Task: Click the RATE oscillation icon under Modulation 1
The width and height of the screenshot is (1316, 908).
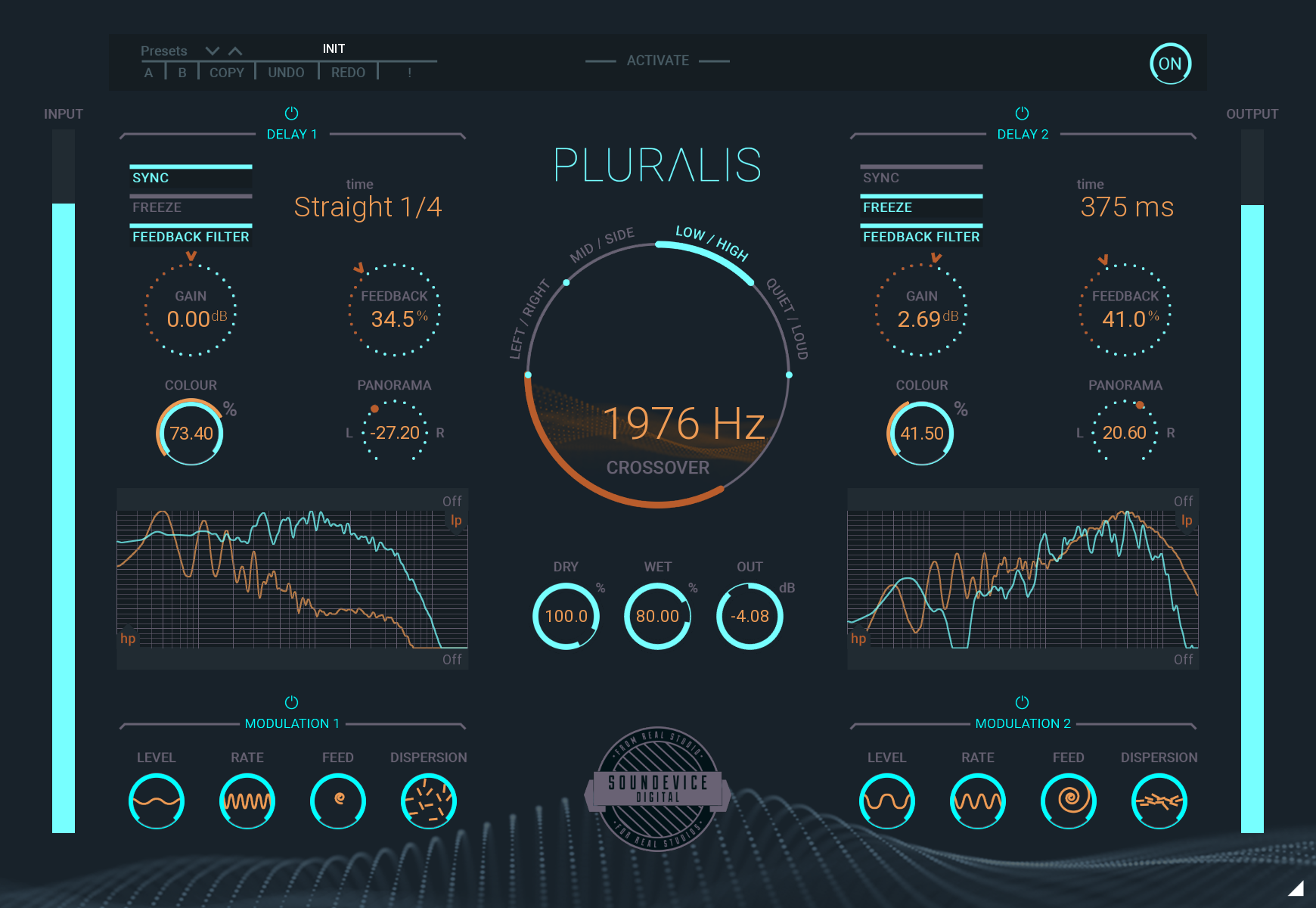Action: [x=247, y=801]
